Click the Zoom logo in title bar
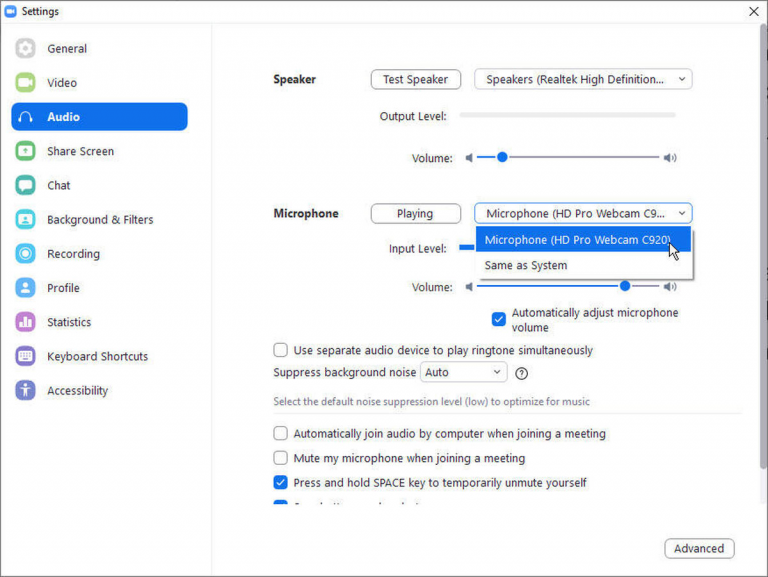768x577 pixels. coord(10,11)
